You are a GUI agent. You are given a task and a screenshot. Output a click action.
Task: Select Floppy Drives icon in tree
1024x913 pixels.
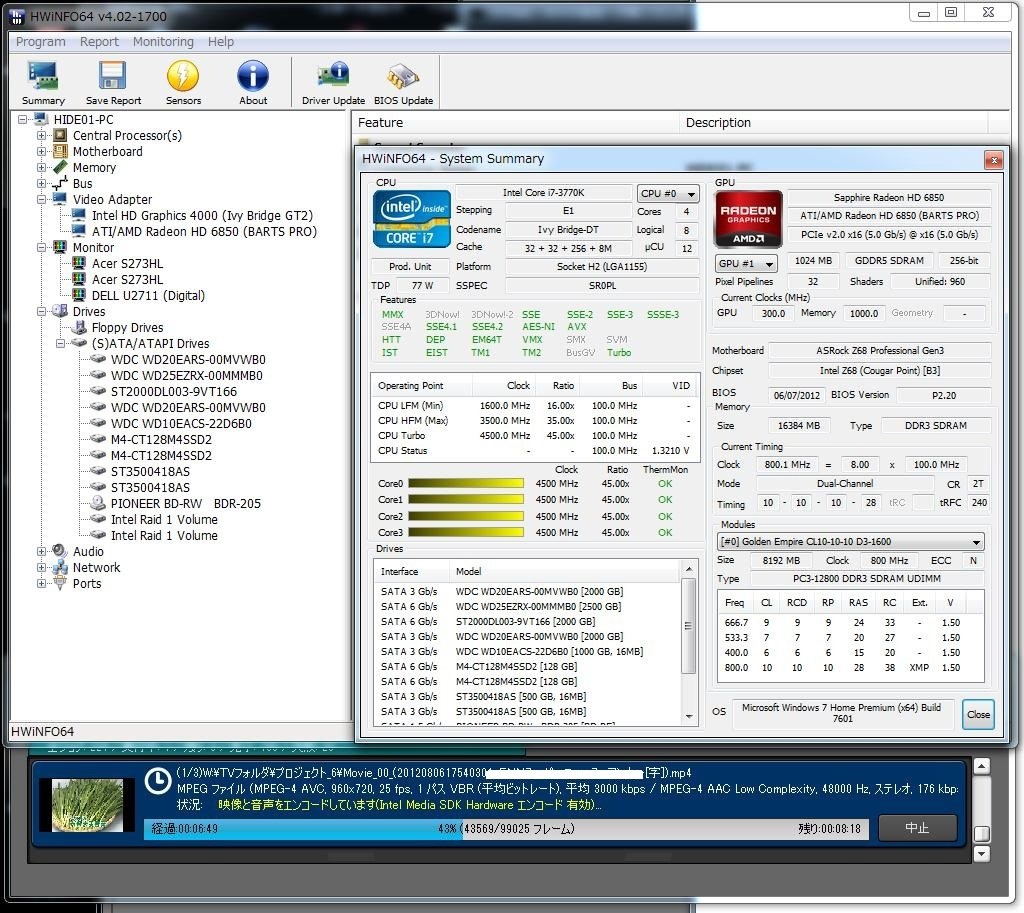79,327
